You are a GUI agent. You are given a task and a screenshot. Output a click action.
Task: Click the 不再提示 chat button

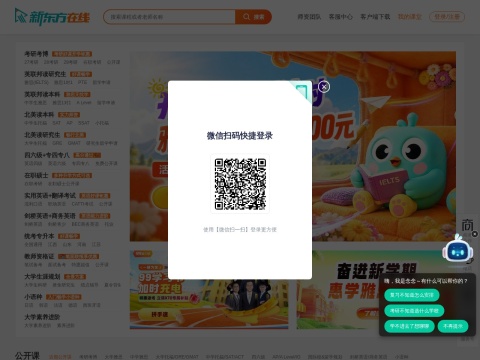click(x=453, y=326)
